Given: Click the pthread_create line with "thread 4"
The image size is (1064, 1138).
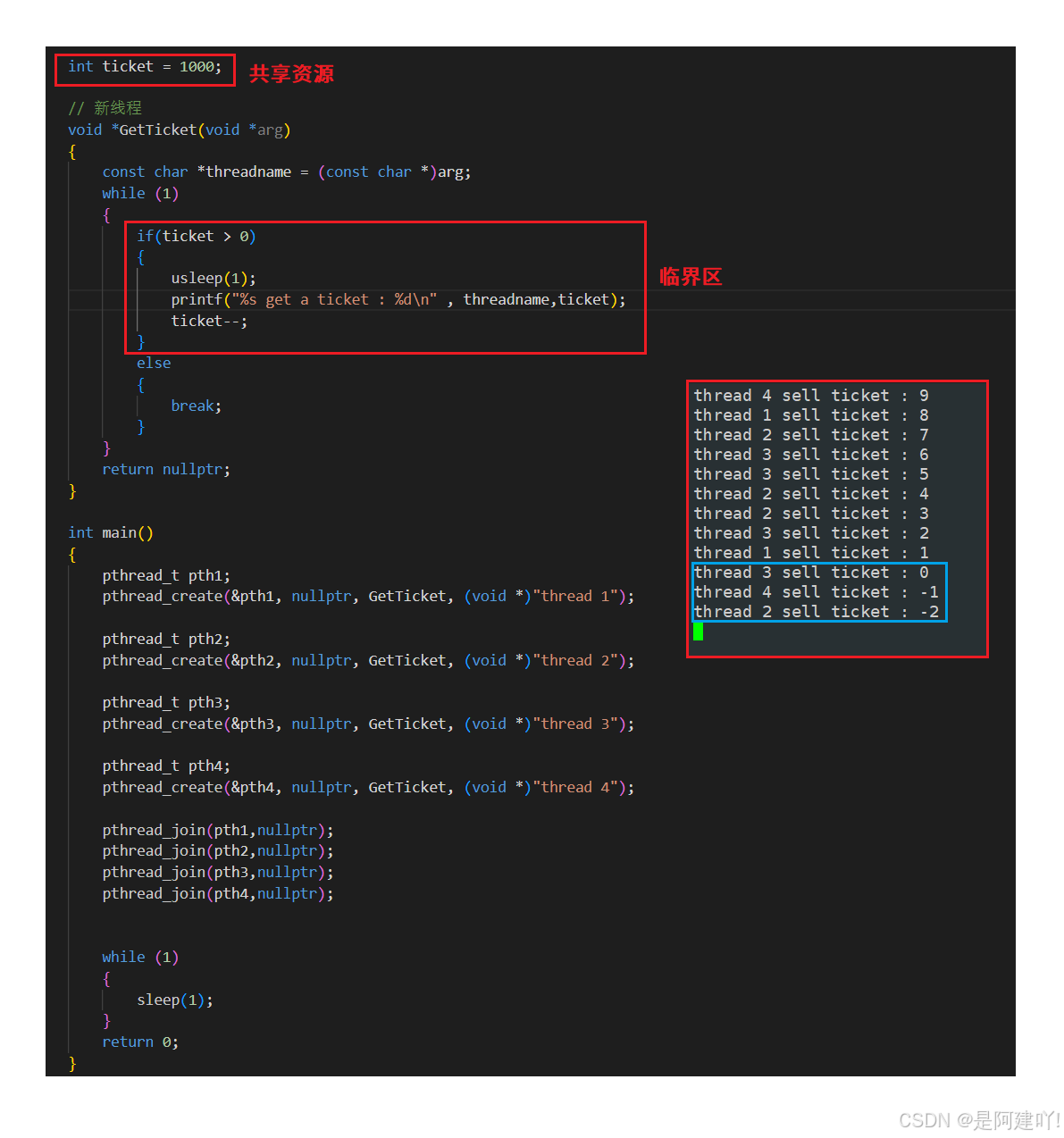Looking at the screenshot, I should [x=368, y=787].
